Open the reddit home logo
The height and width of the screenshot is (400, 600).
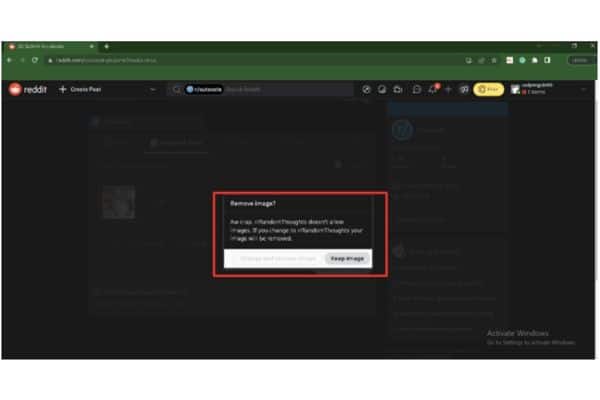[x=28, y=90]
